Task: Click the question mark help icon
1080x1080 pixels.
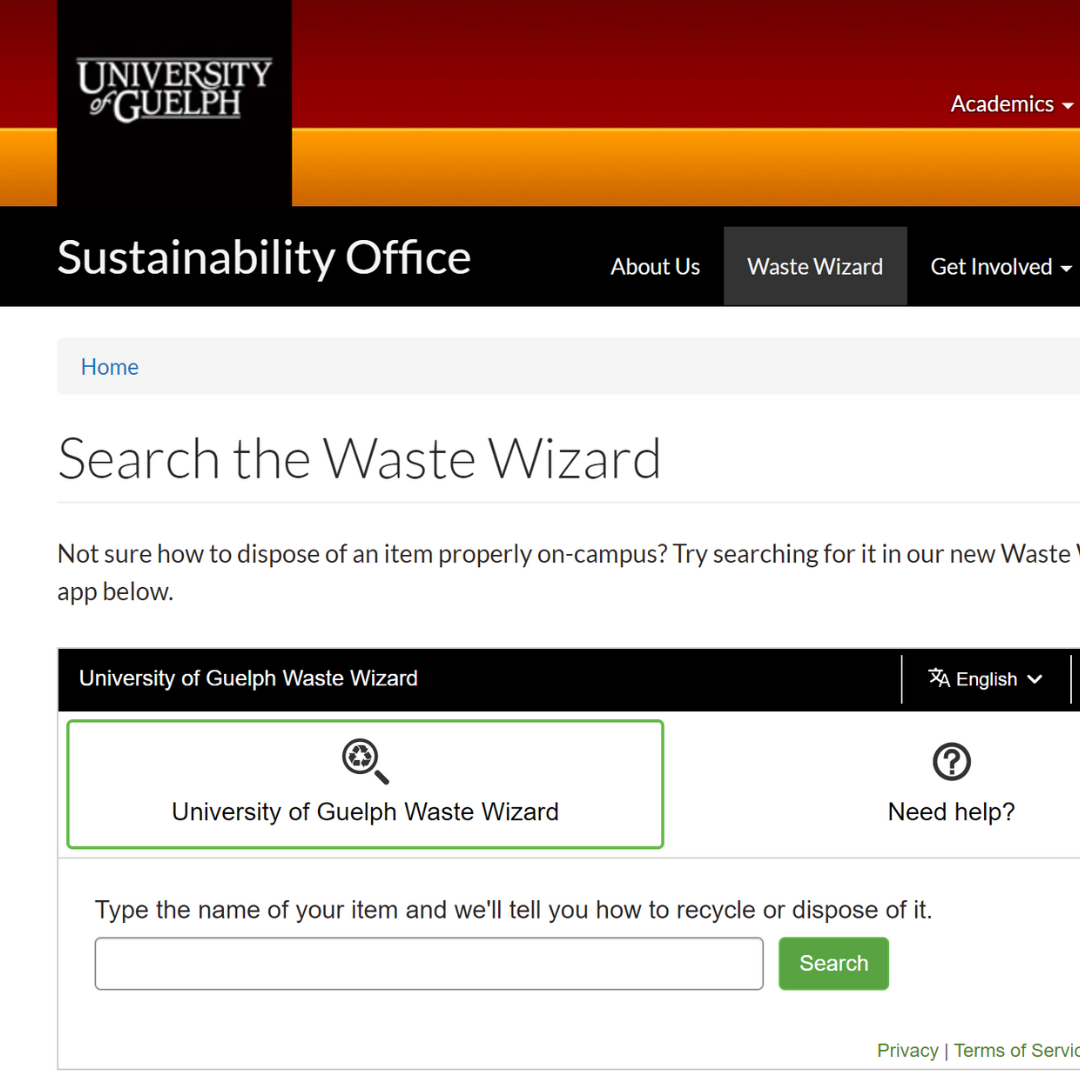Action: pos(951,762)
